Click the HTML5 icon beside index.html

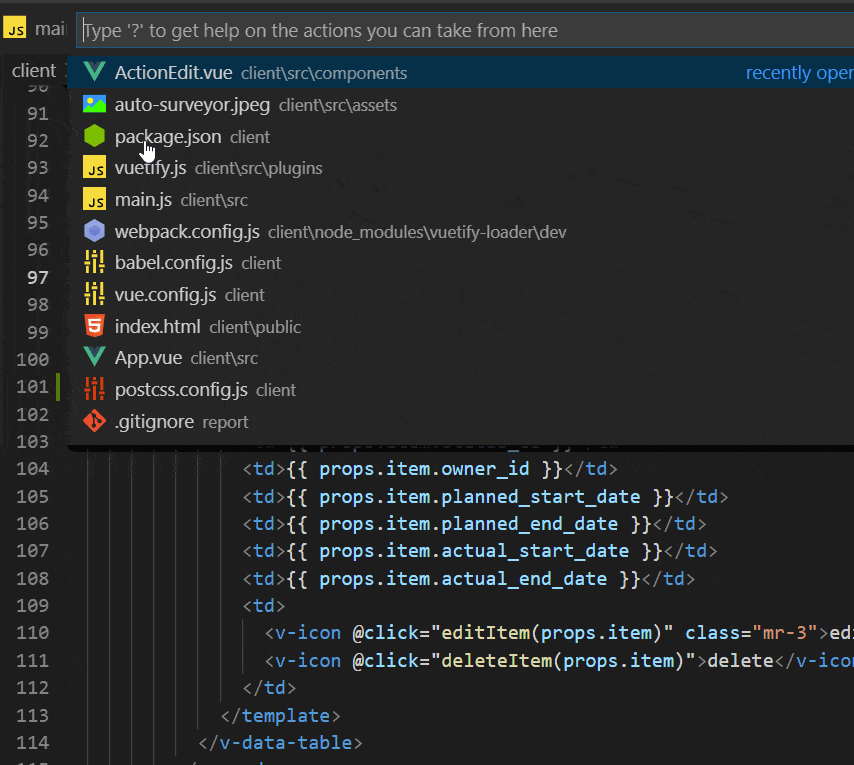[x=95, y=326]
